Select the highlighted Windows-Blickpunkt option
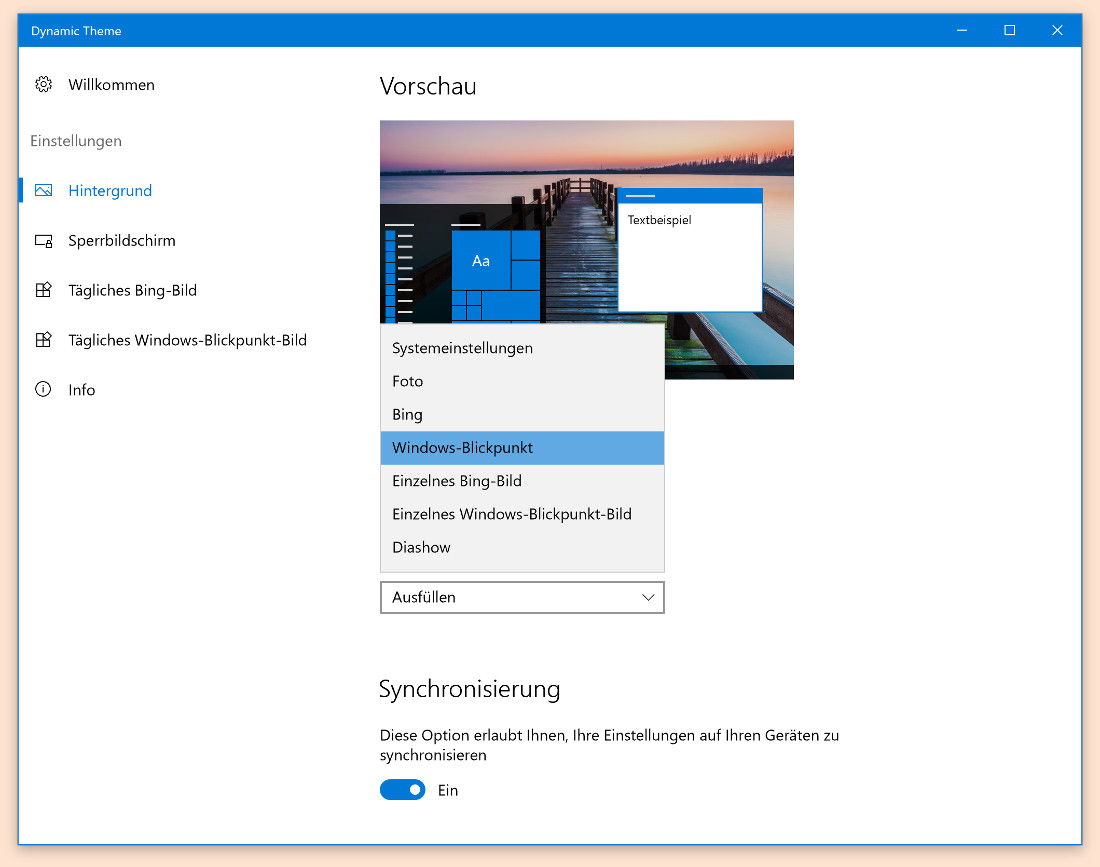 [523, 448]
